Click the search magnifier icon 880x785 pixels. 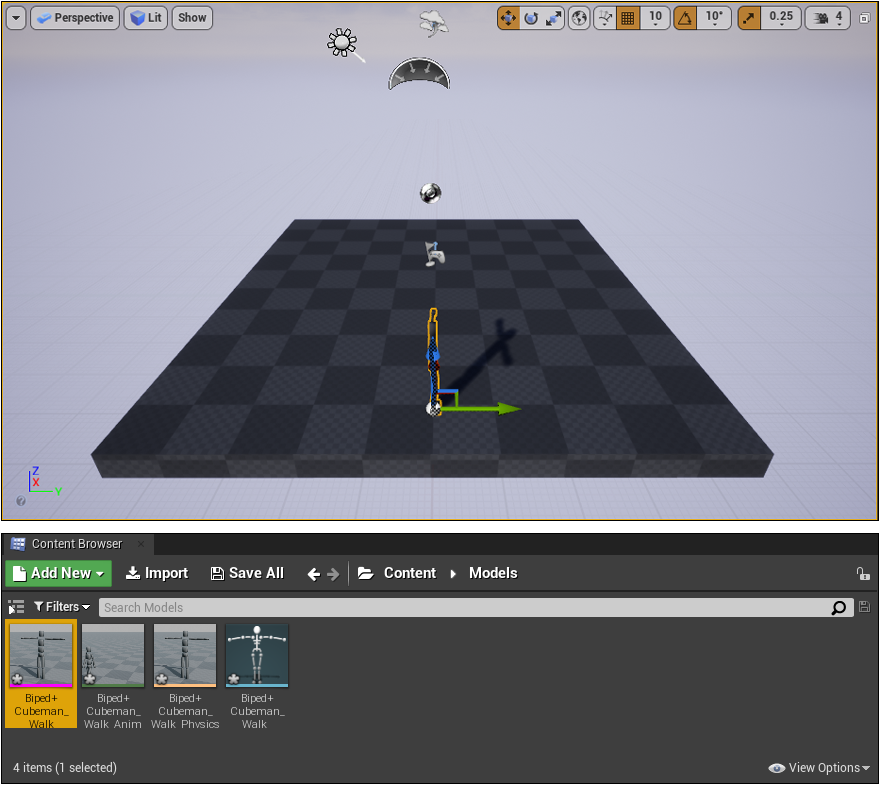pos(839,608)
